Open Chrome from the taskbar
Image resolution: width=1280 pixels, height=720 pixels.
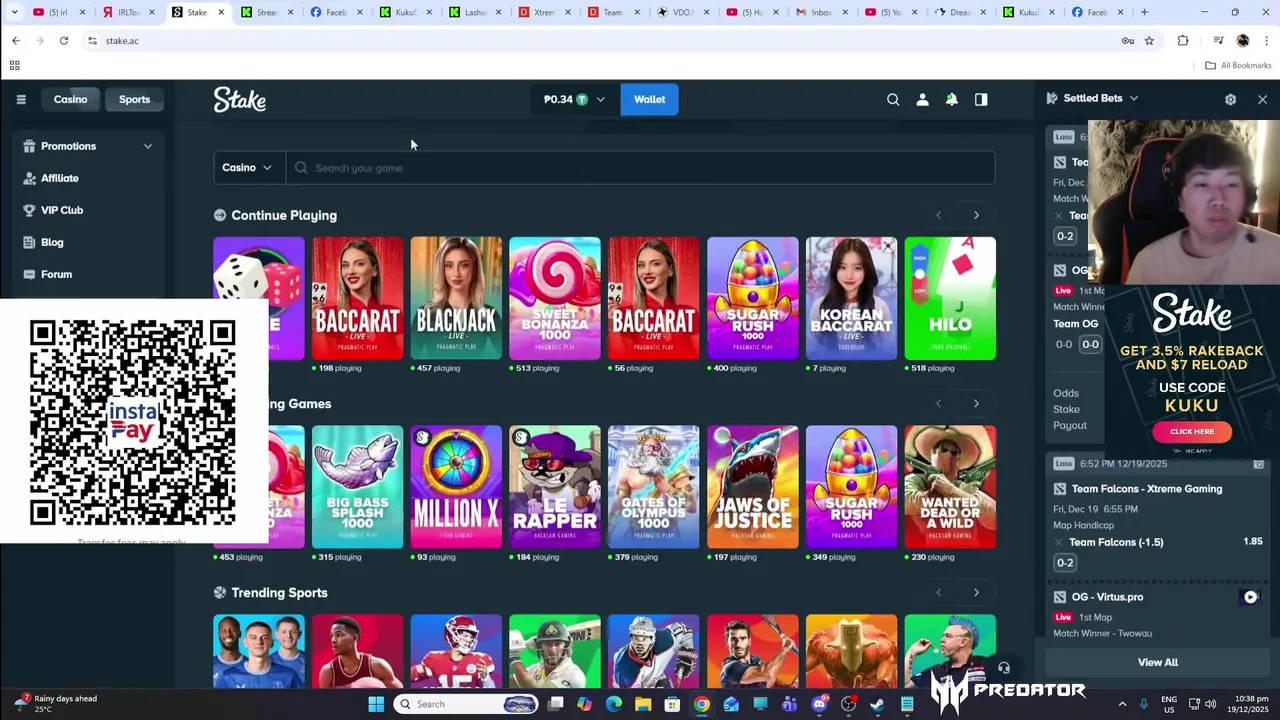pos(702,704)
